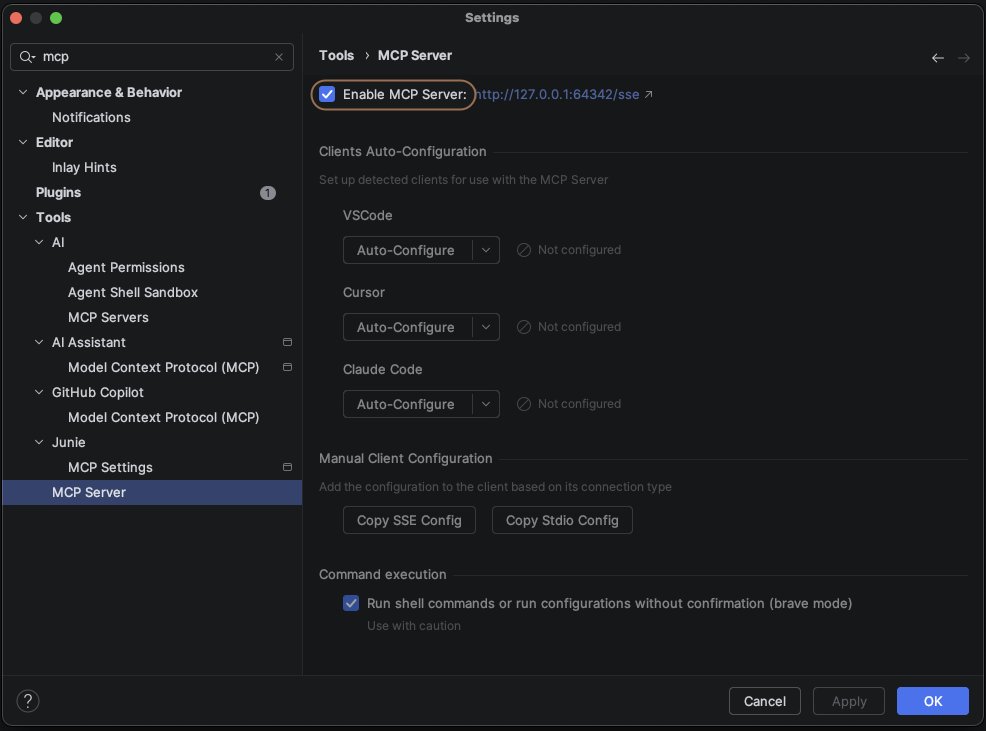Viewport: 986px width, 731px height.
Task: Open GitHub Copilot Model Context Protocol page
Action: coord(163,417)
